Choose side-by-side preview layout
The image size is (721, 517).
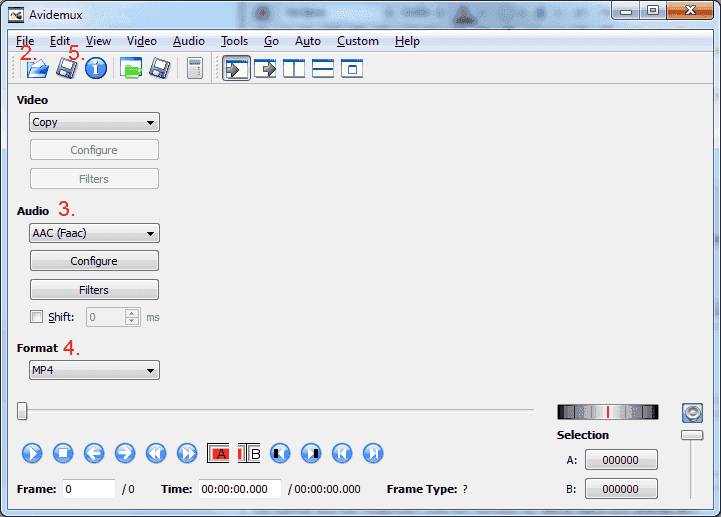click(x=294, y=69)
